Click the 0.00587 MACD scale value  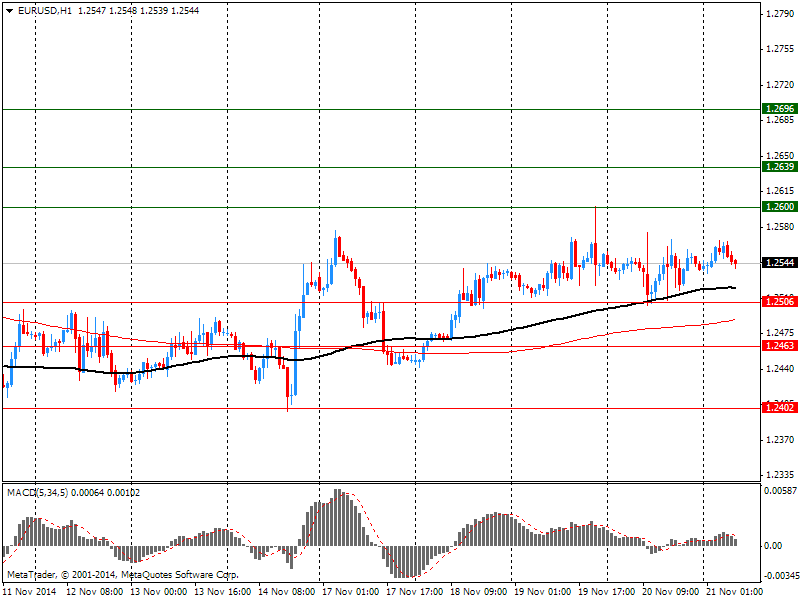780,491
